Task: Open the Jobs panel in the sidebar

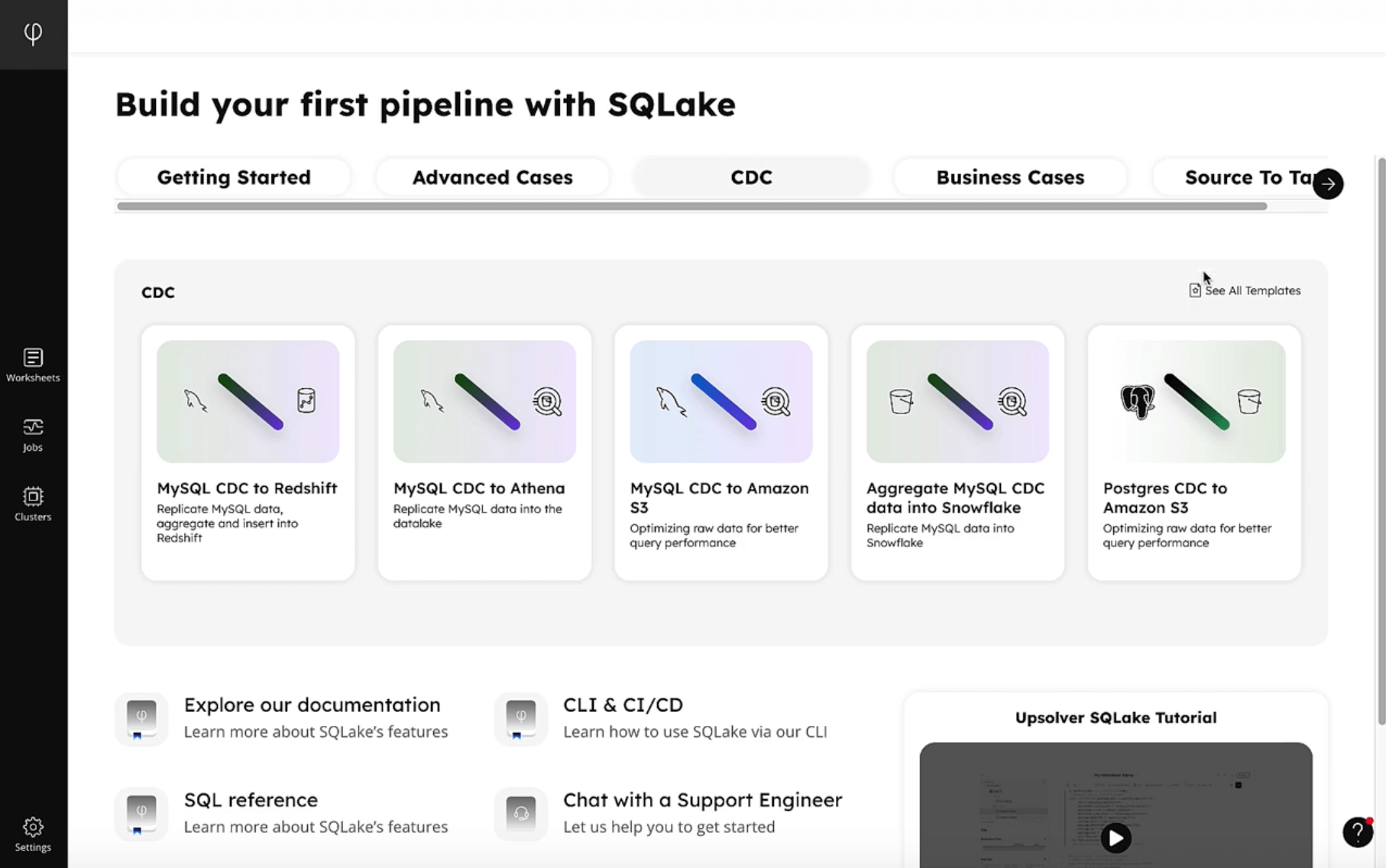Action: [x=33, y=434]
